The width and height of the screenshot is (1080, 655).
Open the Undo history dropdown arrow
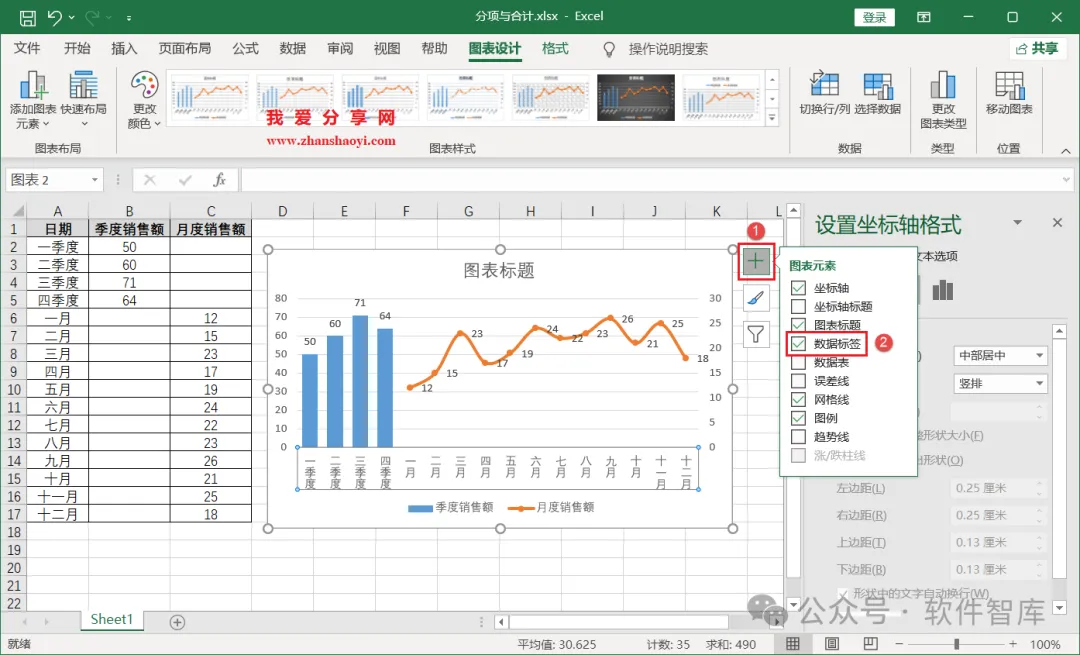tap(72, 18)
